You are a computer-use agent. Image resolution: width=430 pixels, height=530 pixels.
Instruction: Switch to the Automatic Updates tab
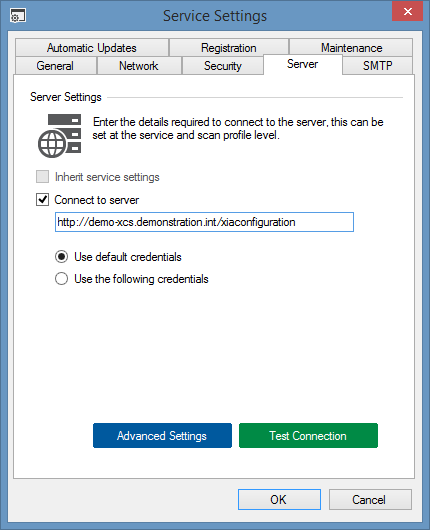[x=92, y=48]
